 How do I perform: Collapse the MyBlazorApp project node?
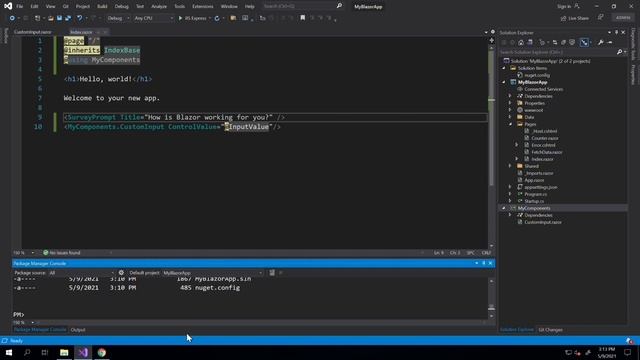click(x=504, y=82)
